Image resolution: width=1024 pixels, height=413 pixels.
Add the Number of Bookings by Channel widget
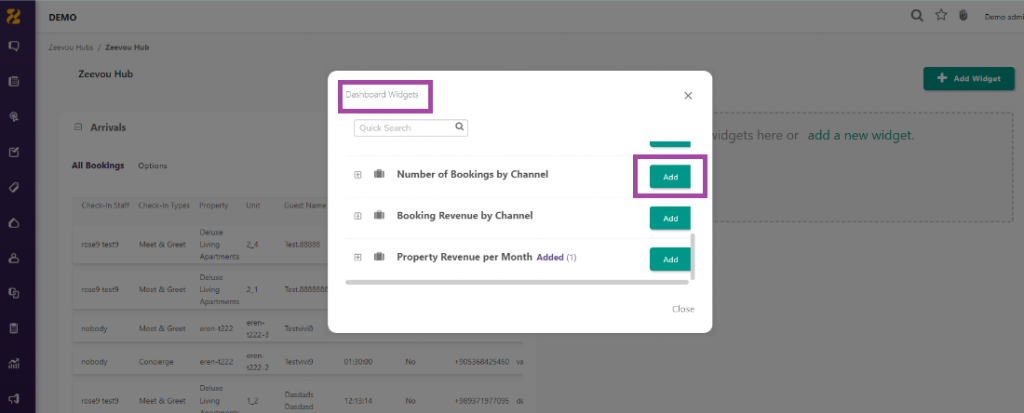tap(670, 177)
